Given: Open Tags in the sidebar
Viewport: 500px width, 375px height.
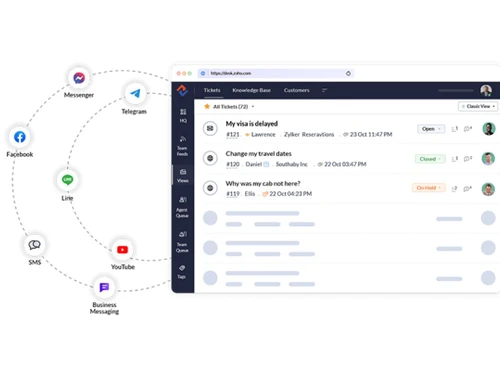Looking at the screenshot, I should pyautogui.click(x=182, y=272).
